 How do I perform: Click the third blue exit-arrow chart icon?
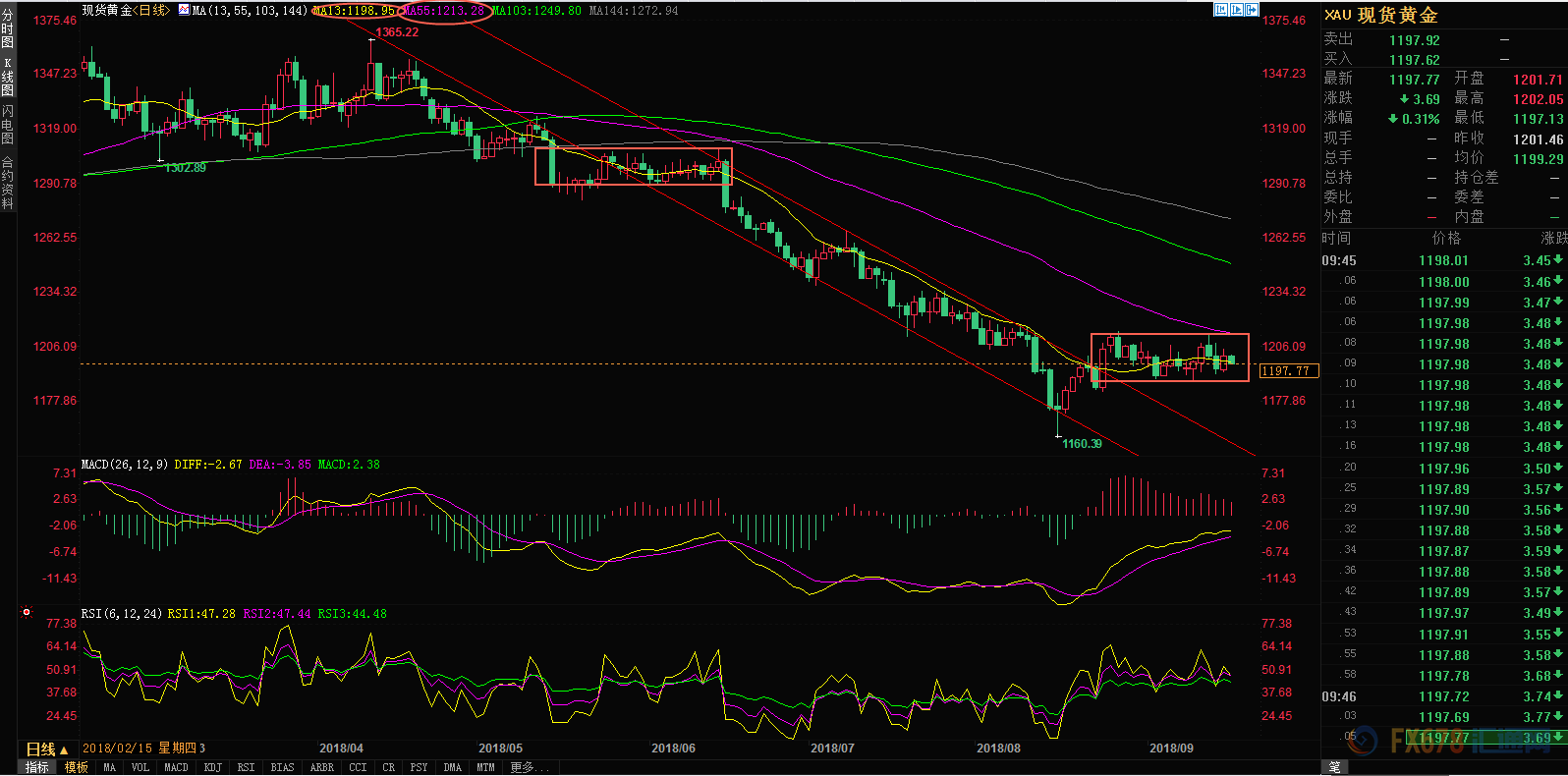1253,10
